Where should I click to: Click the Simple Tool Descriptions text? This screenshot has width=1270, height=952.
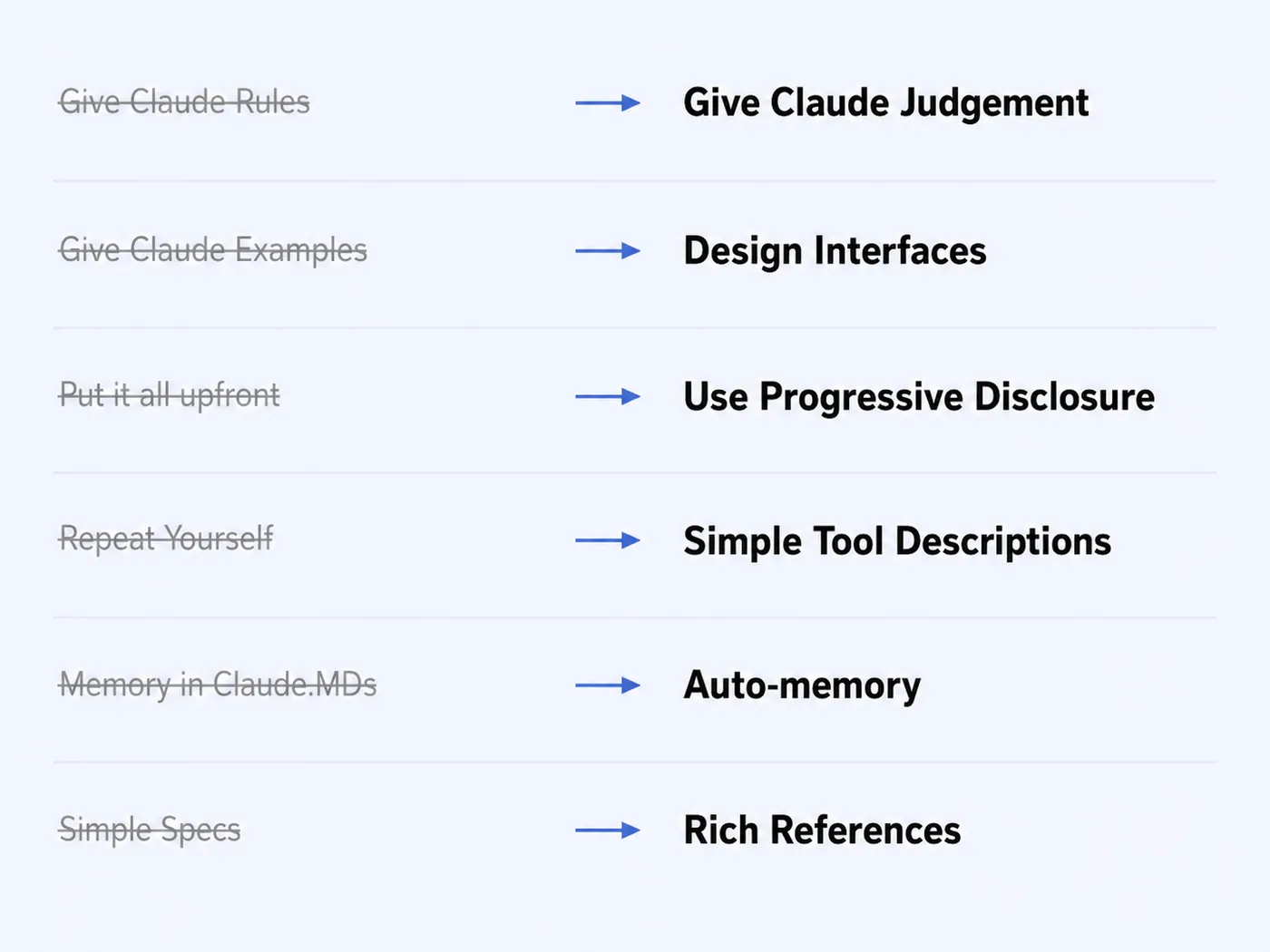(897, 542)
